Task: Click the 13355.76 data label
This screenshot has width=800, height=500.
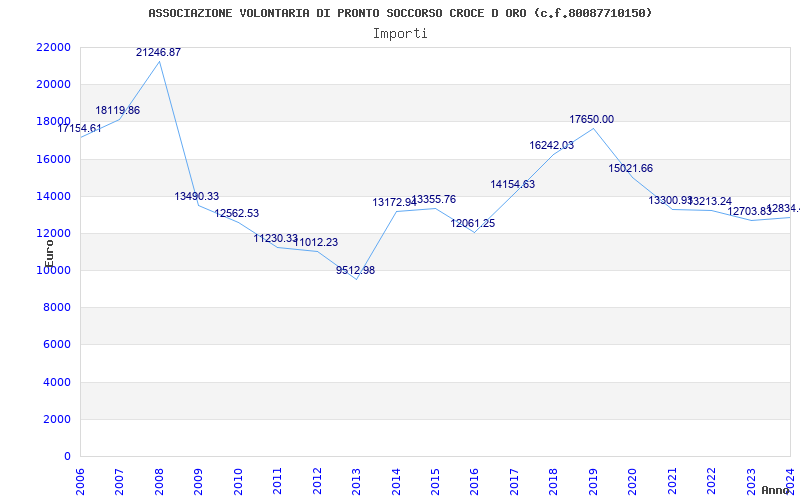Action: (434, 199)
